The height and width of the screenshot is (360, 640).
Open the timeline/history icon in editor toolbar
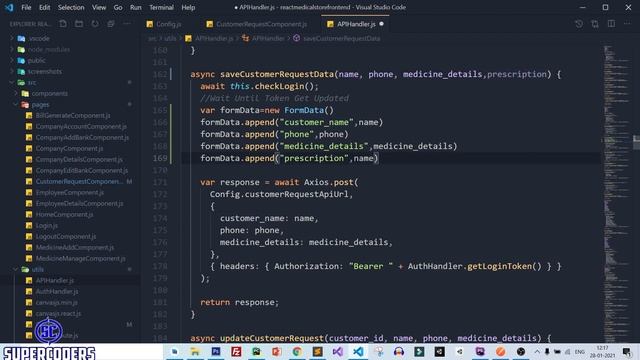point(579,24)
